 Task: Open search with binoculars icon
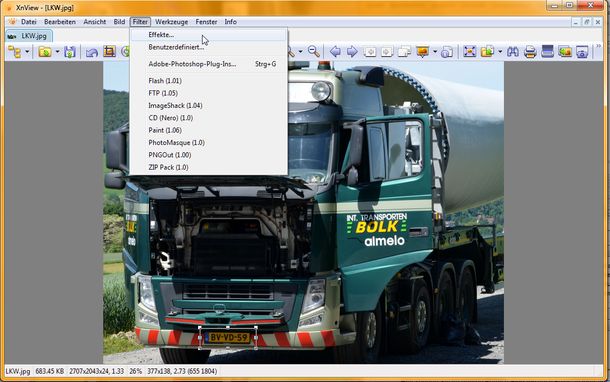513,51
